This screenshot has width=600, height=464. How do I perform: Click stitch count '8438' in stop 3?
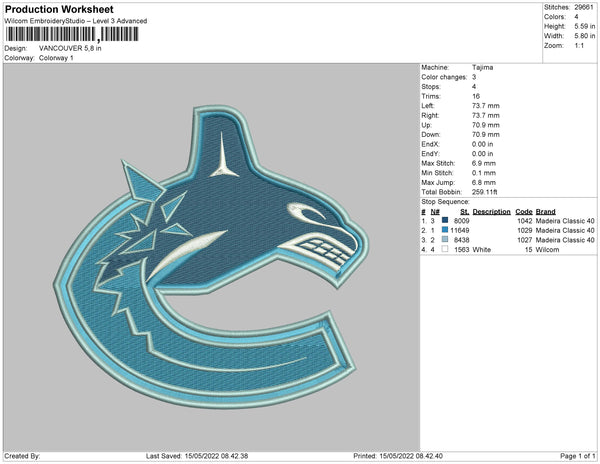pos(461,240)
